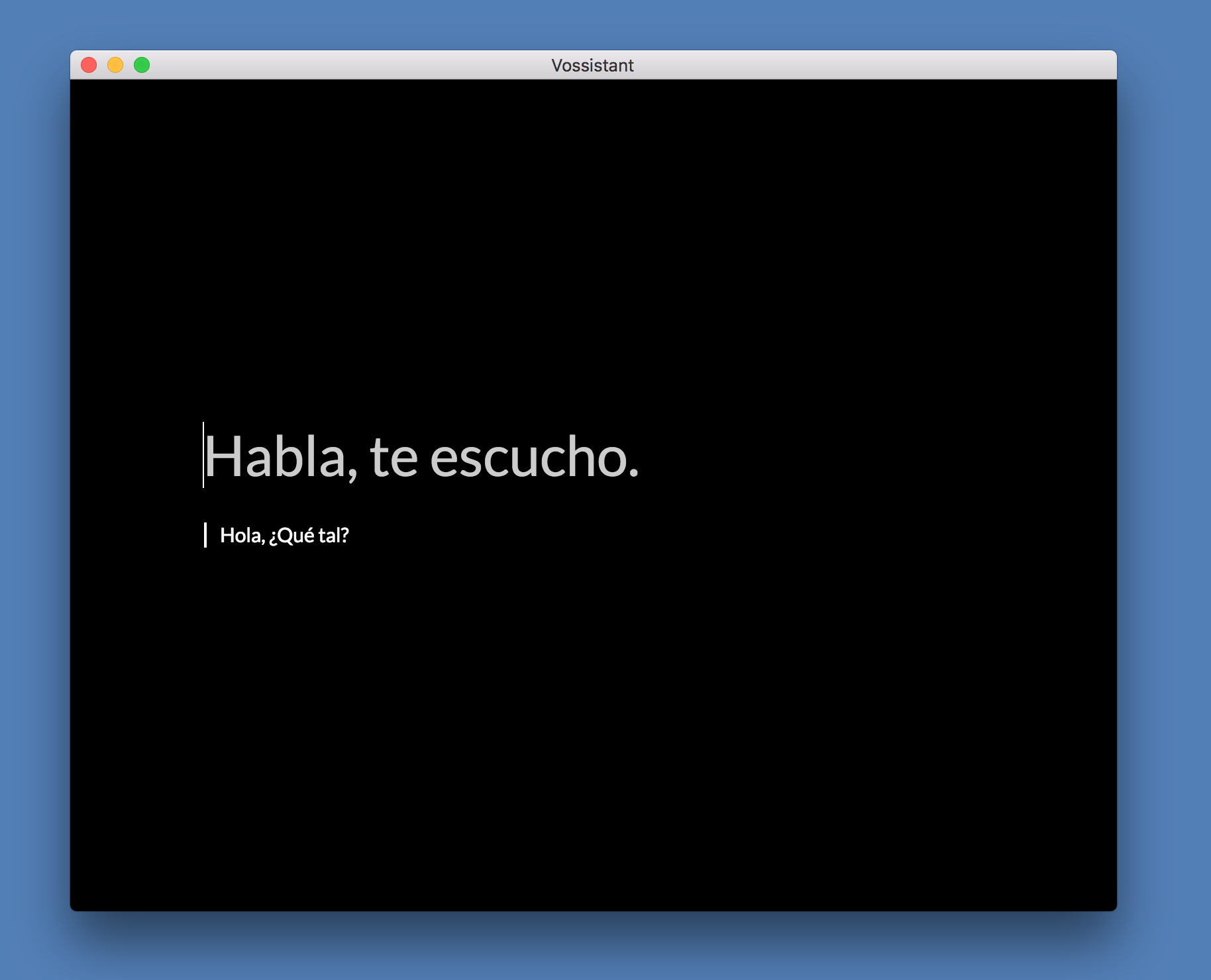Minimize the Vossistant window with yellow button
The width and height of the screenshot is (1211, 980).
pyautogui.click(x=115, y=65)
